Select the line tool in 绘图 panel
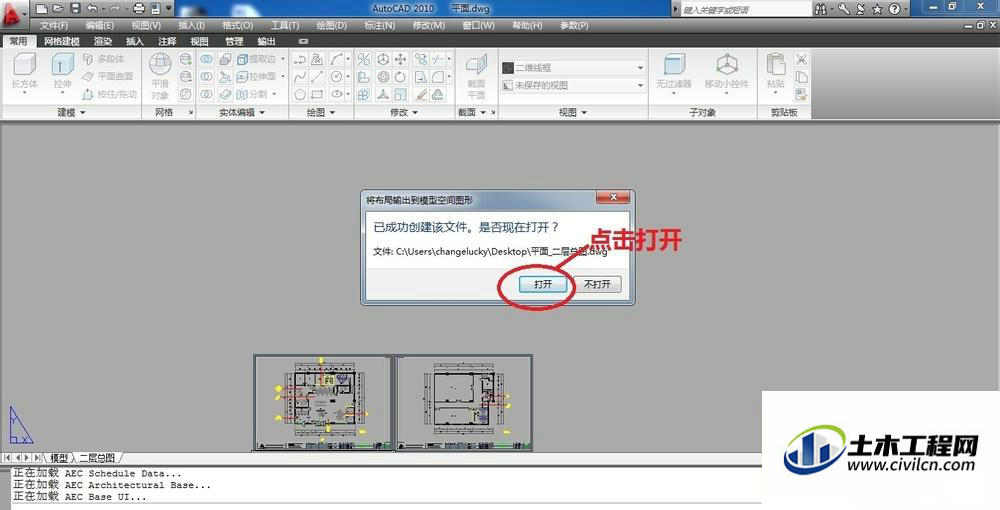Screen dimensions: 1000x510 (317, 76)
